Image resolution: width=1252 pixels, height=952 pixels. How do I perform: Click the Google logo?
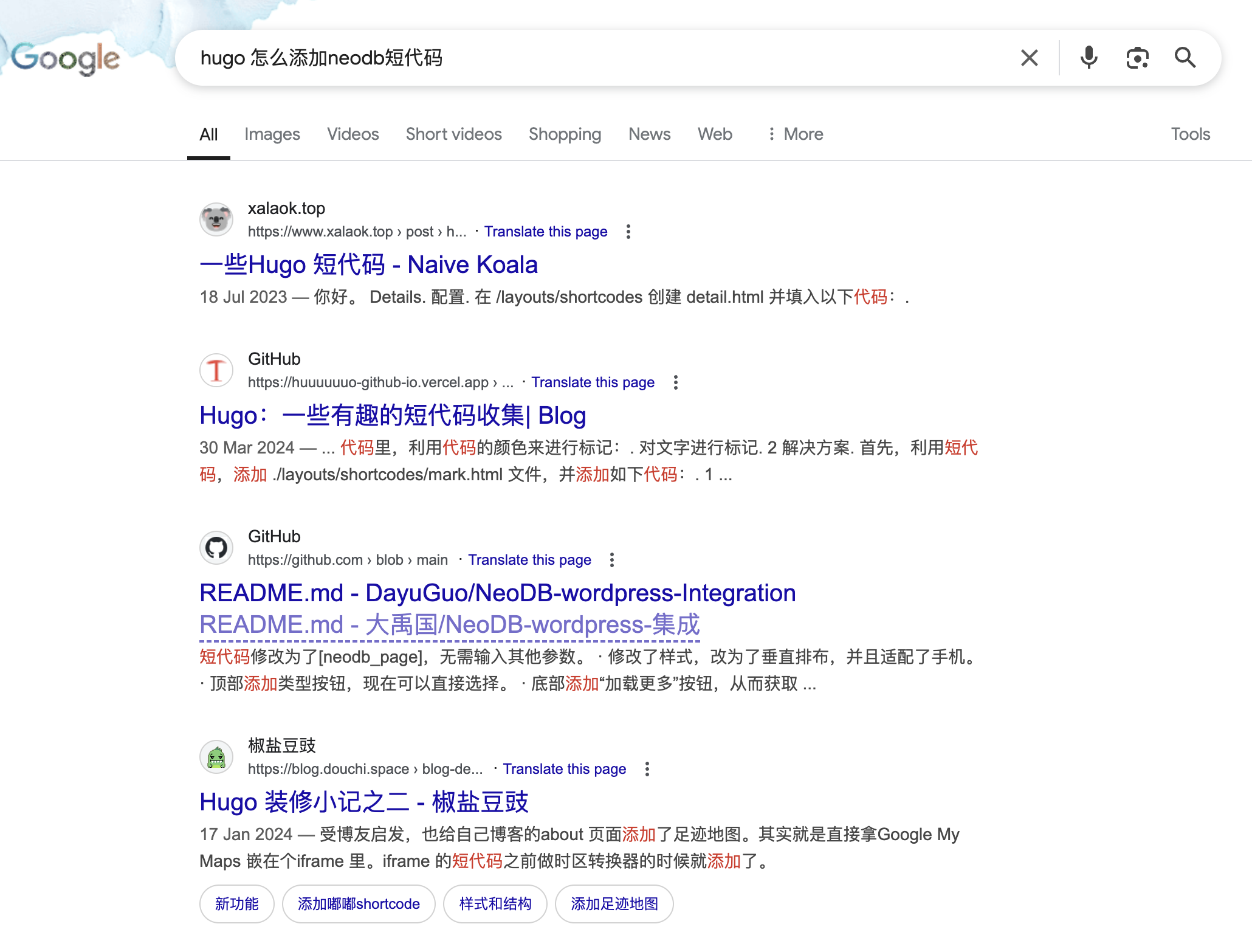66,59
